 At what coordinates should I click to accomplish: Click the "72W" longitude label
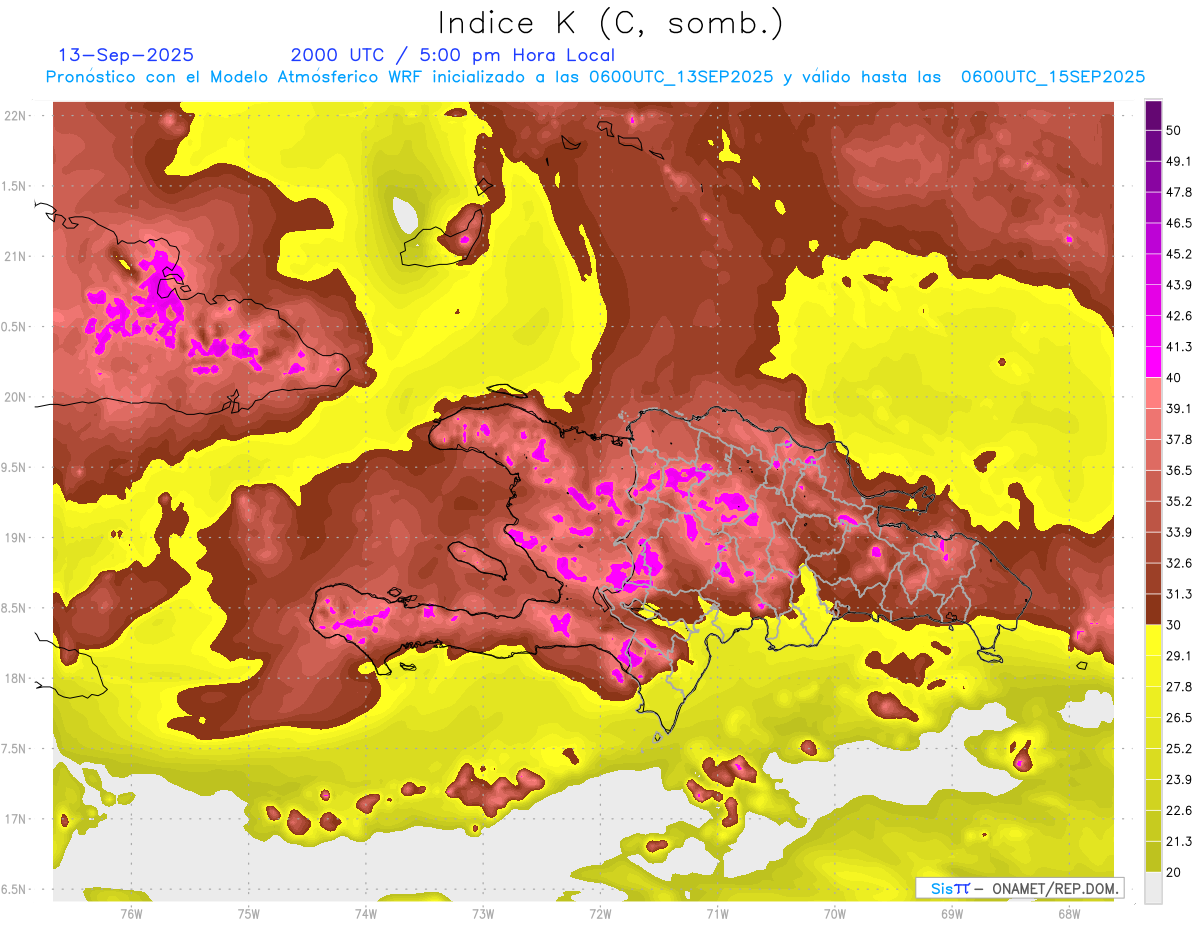tap(600, 913)
